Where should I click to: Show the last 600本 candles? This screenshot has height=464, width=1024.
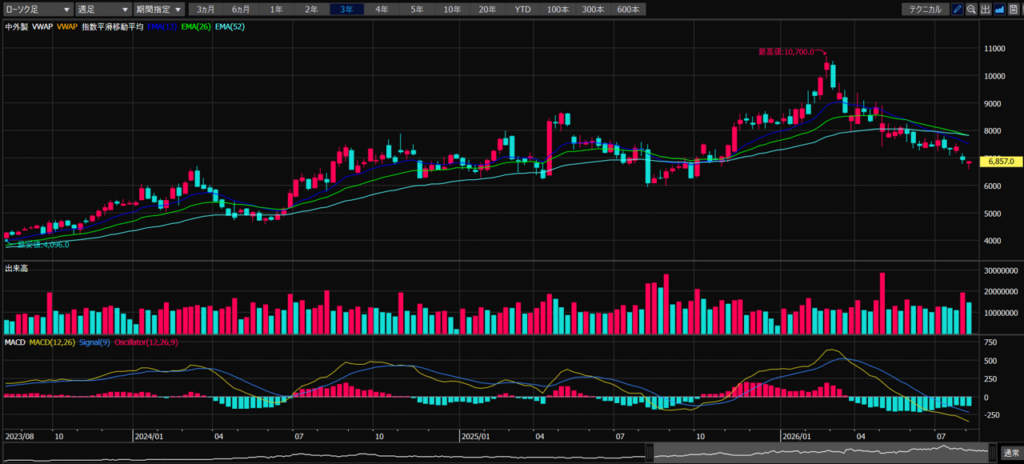coord(628,9)
